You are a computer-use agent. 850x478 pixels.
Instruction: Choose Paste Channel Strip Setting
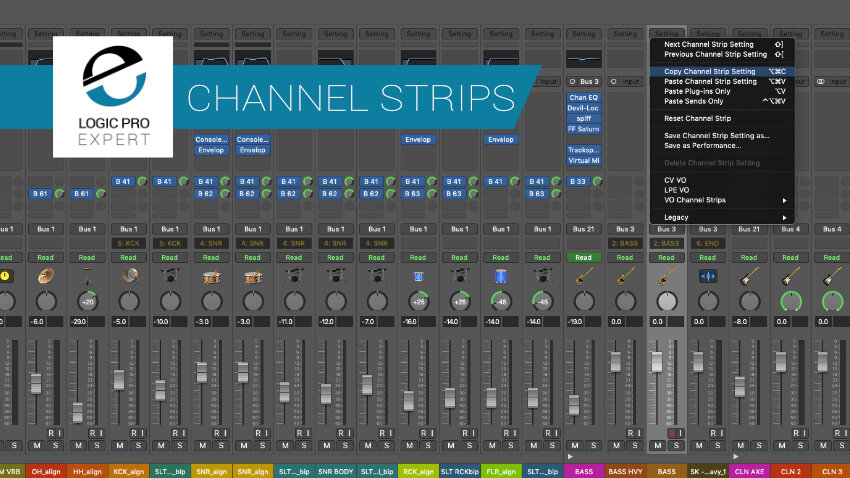coord(722,81)
